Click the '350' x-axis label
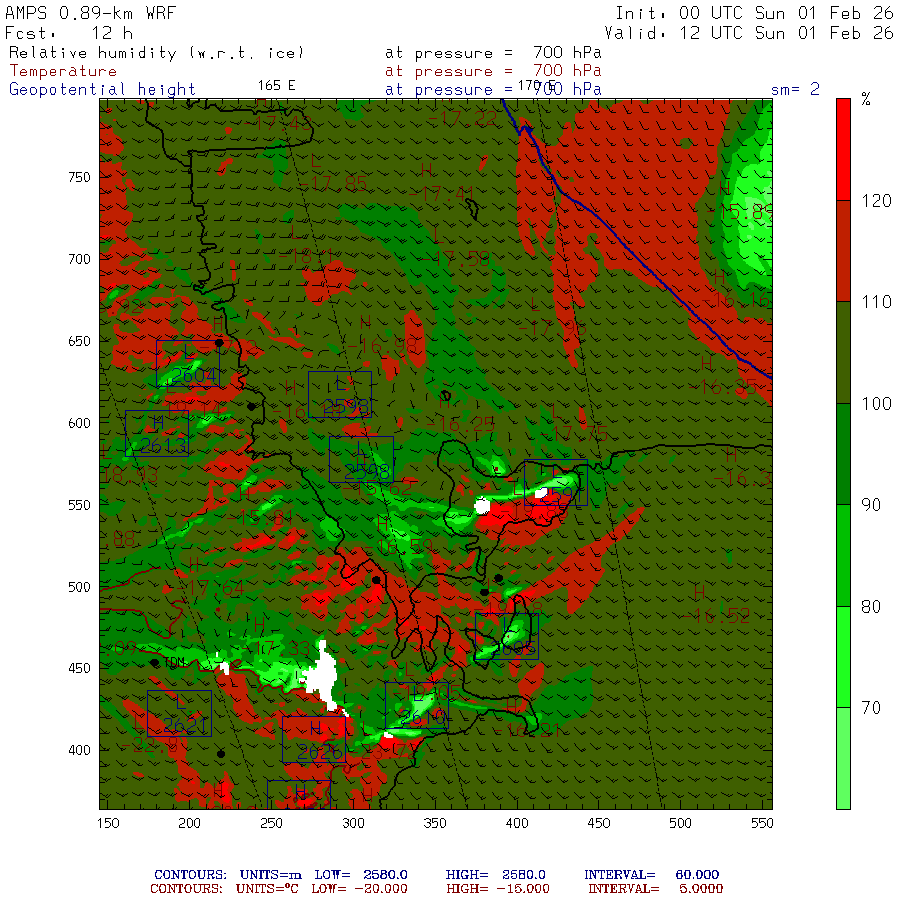This screenshot has width=900, height=900. [435, 823]
